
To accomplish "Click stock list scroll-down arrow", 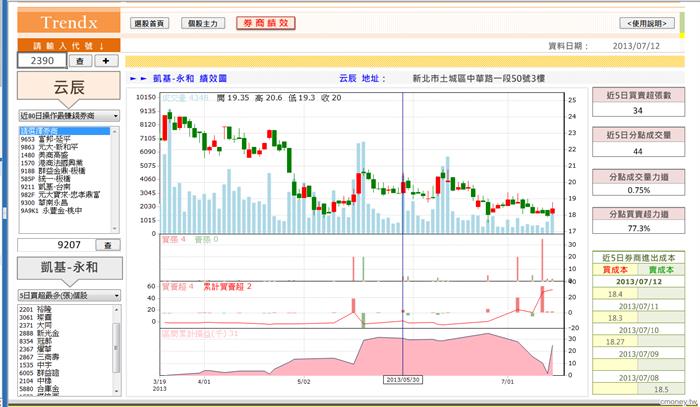I will pos(117,391).
